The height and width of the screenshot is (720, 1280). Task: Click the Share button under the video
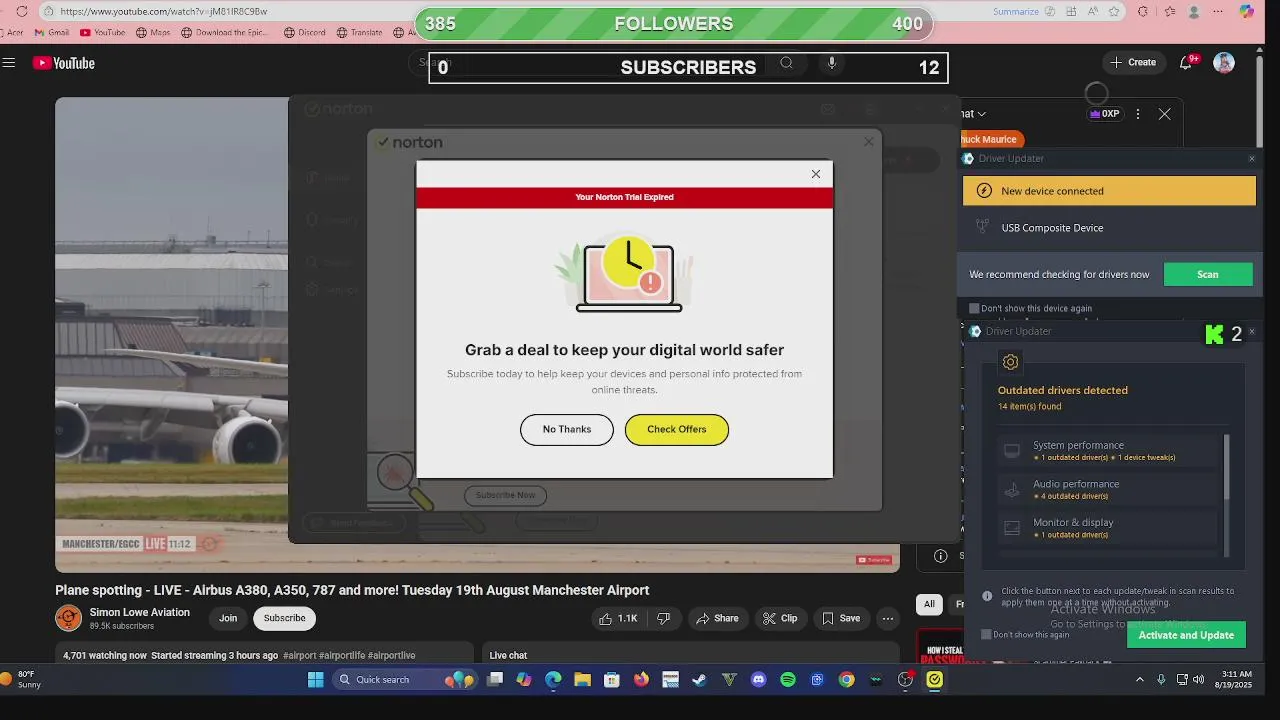pos(717,618)
